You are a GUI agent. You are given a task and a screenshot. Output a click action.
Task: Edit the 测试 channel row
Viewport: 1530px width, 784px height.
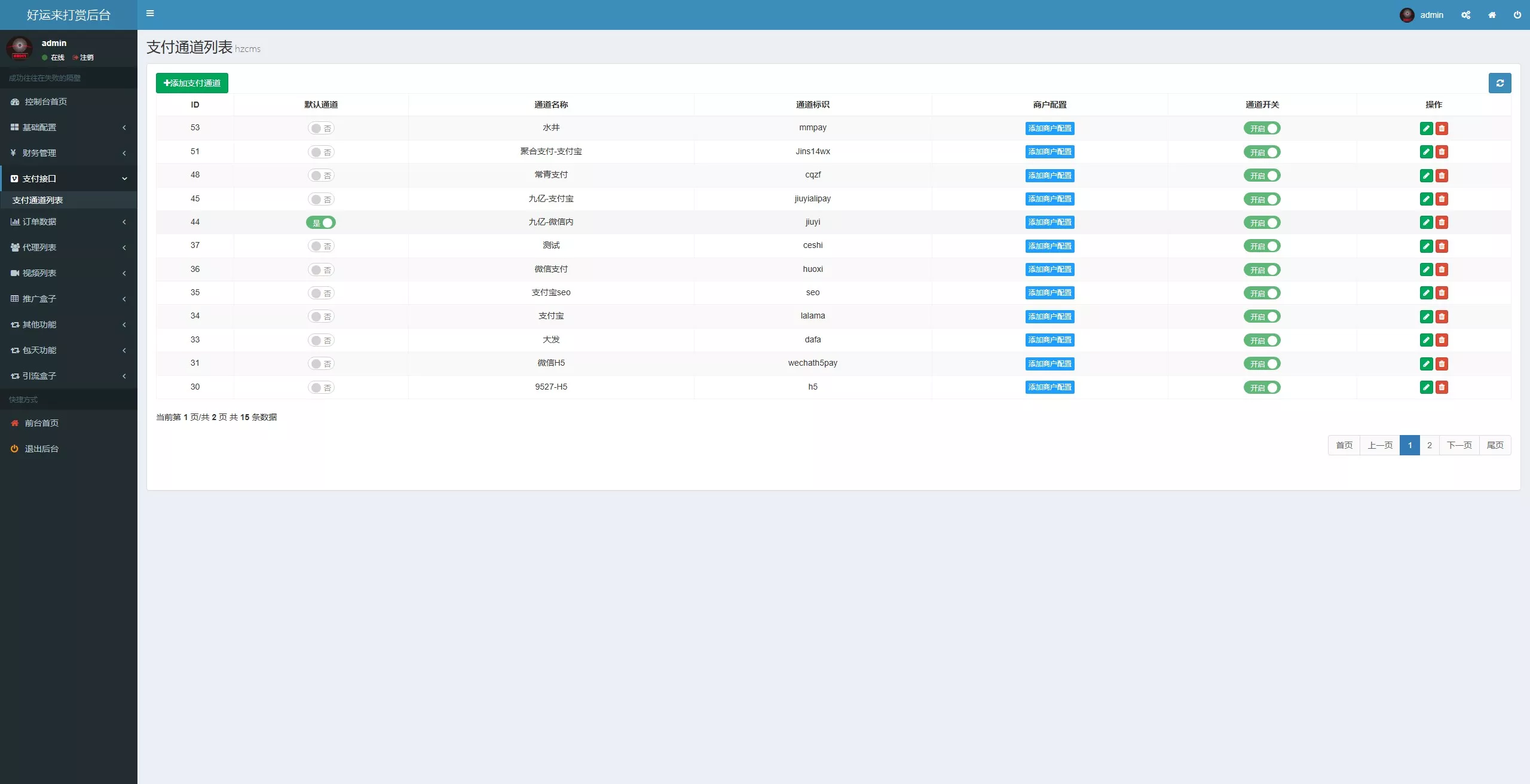pyautogui.click(x=1426, y=246)
